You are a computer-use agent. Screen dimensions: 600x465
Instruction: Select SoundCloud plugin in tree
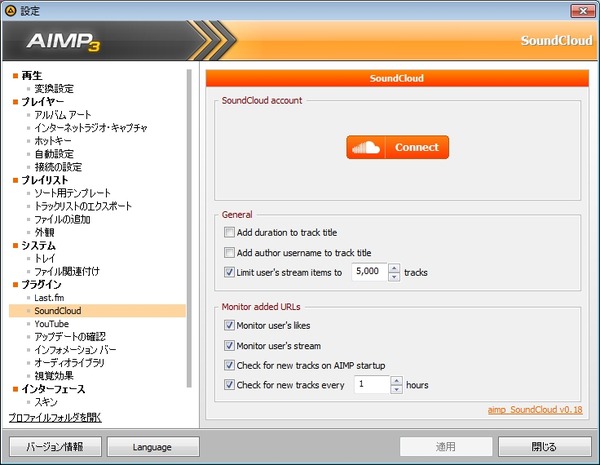coord(58,311)
